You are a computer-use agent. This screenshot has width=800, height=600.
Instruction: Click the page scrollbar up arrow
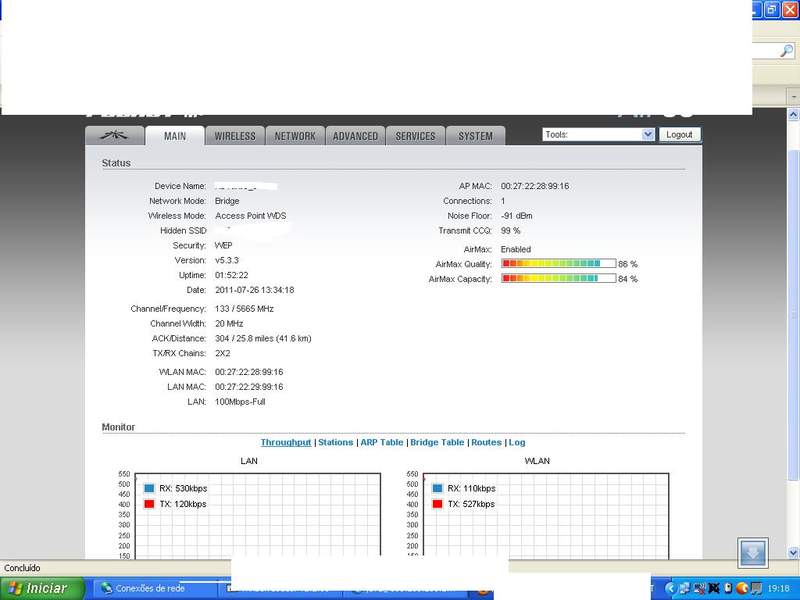793,115
